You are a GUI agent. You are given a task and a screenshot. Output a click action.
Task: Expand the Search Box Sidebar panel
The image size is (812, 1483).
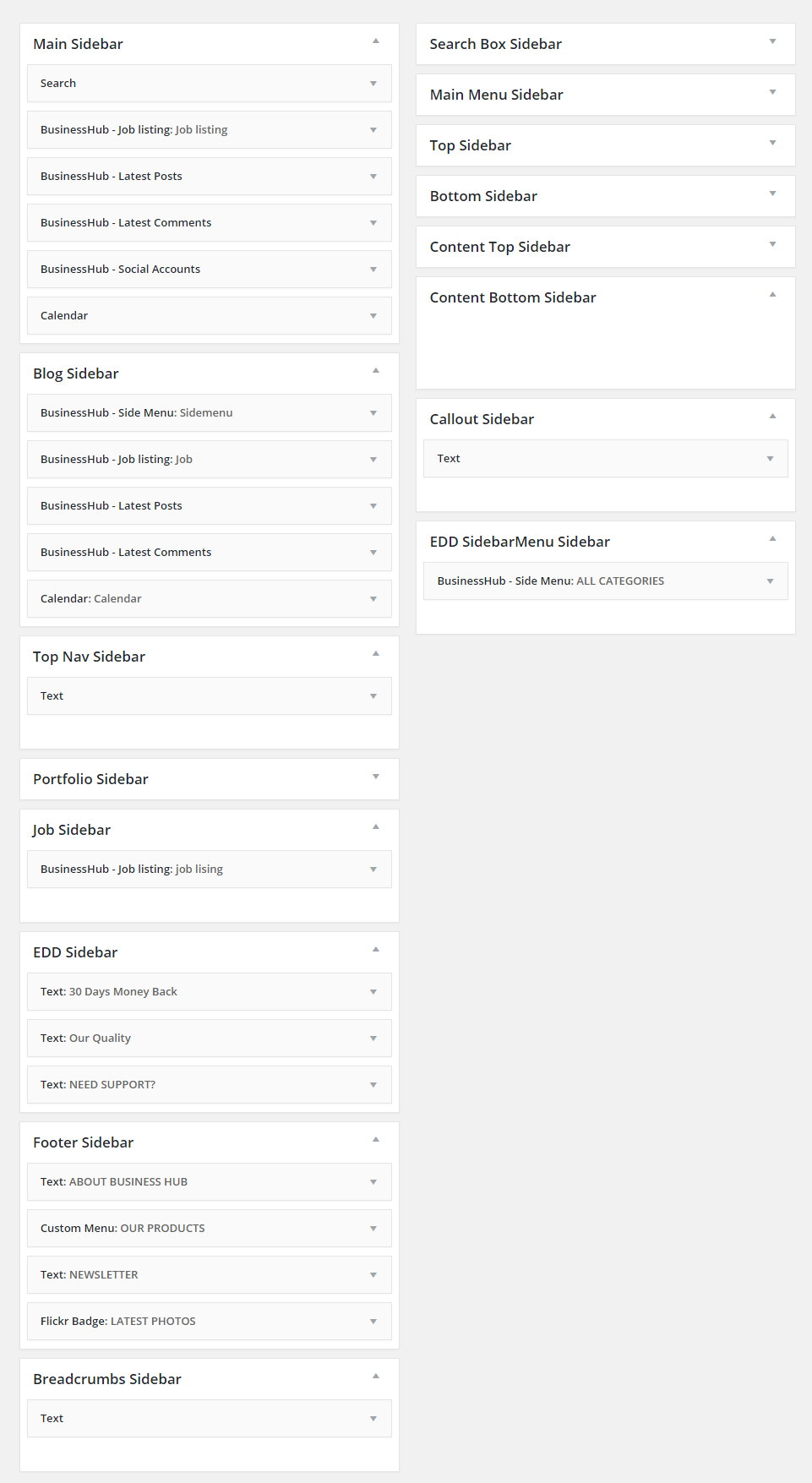pos(772,41)
